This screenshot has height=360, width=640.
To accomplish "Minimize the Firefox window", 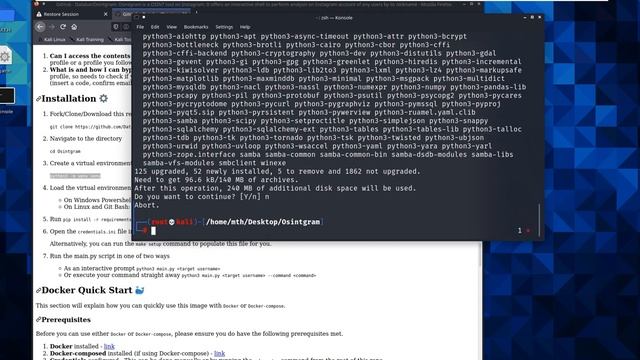I will [464, 4].
